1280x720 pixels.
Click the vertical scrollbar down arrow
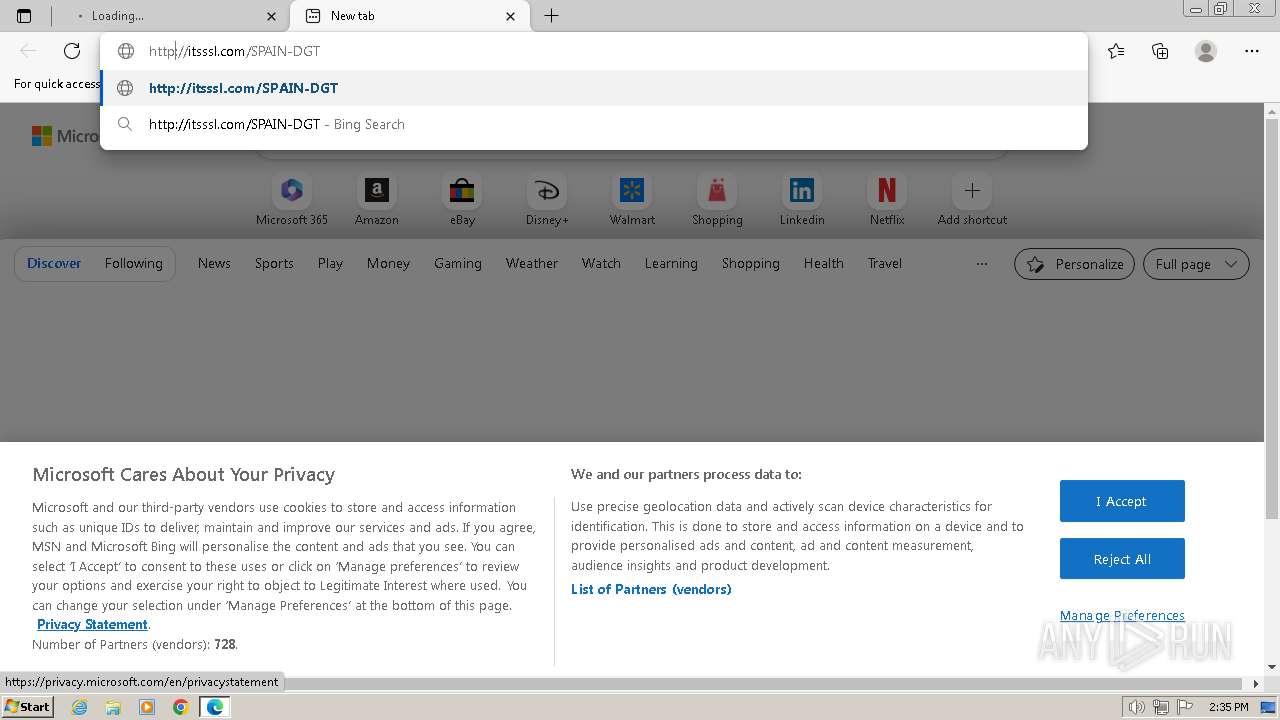(x=1272, y=667)
